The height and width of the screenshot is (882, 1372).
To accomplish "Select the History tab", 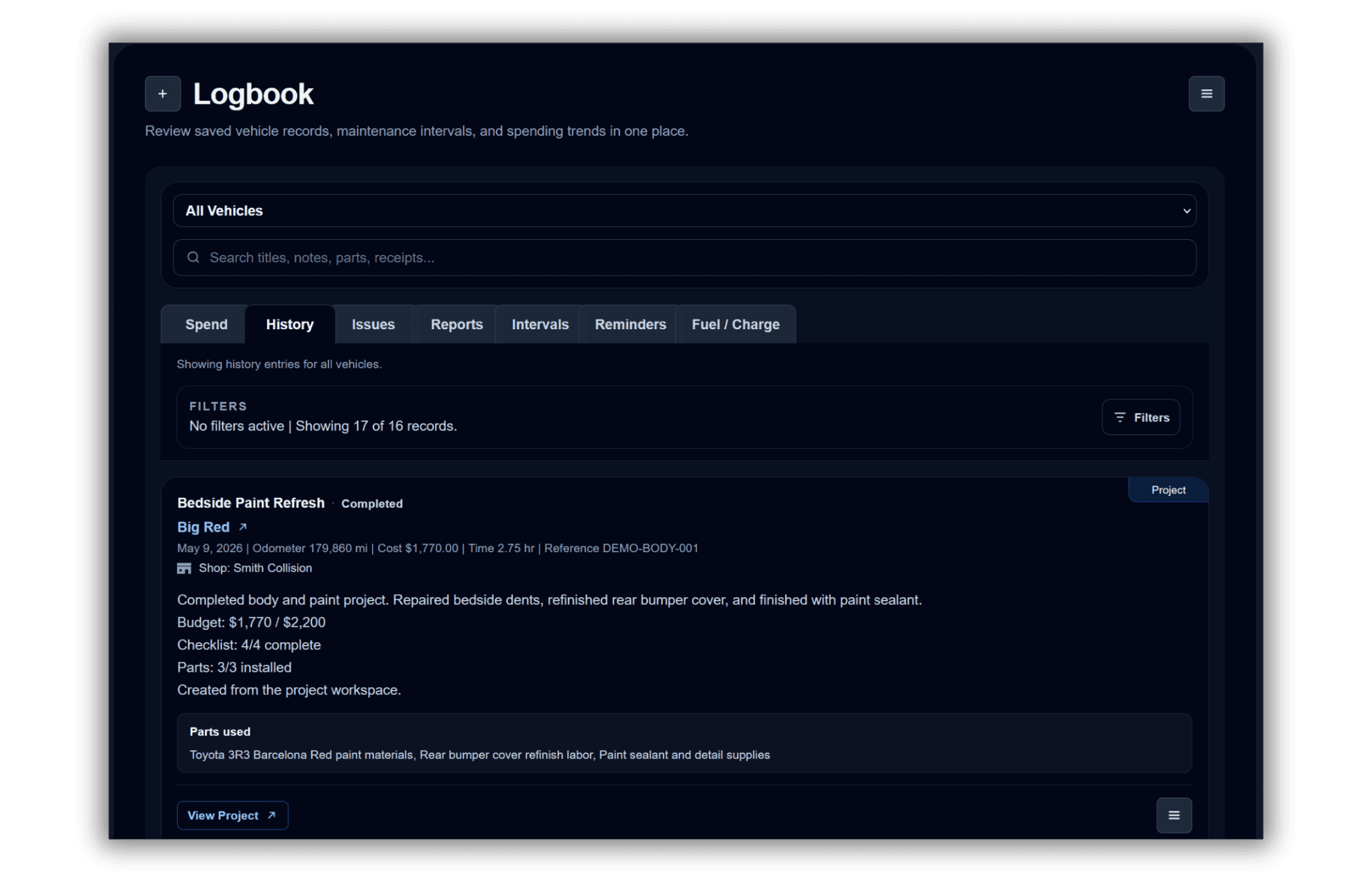I will pos(290,324).
